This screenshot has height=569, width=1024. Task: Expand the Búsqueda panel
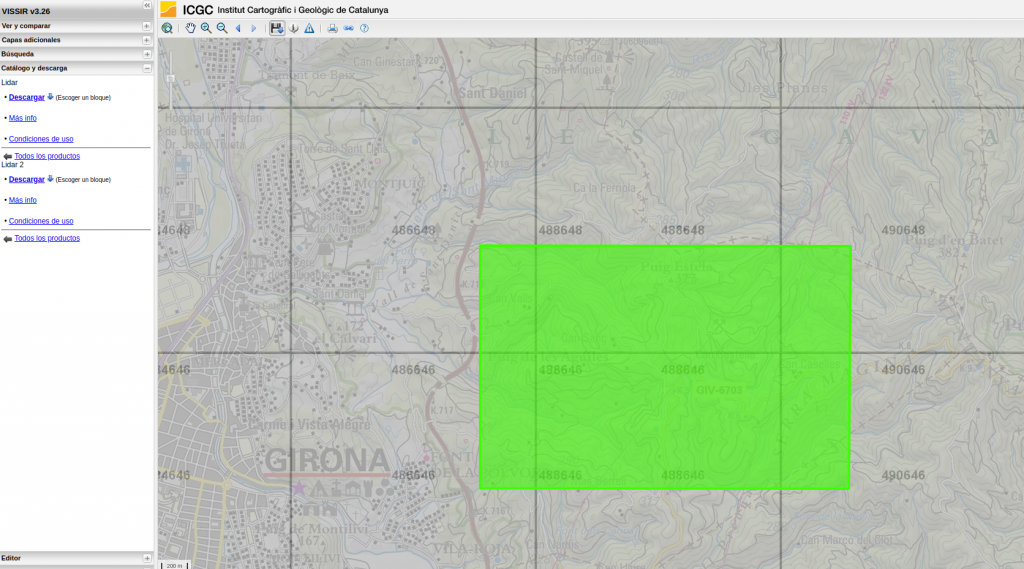click(146, 54)
